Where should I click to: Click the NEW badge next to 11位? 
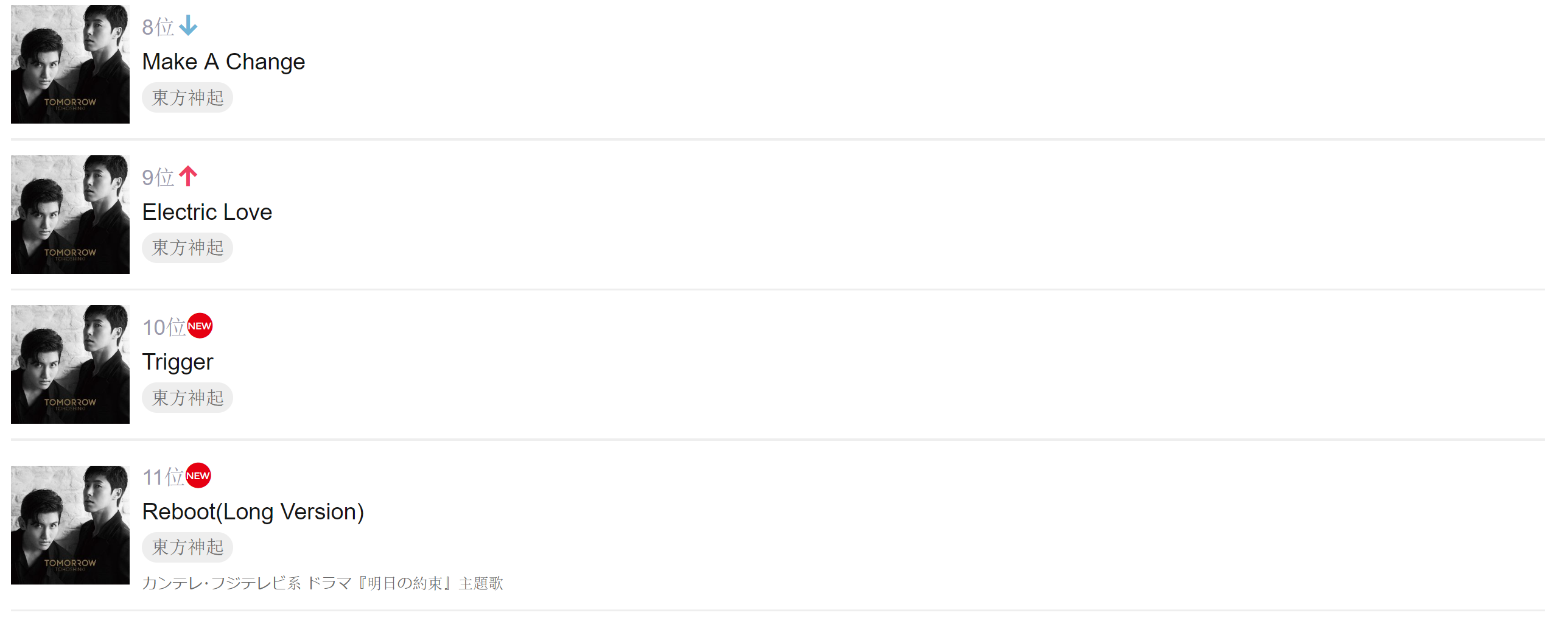coord(198,476)
